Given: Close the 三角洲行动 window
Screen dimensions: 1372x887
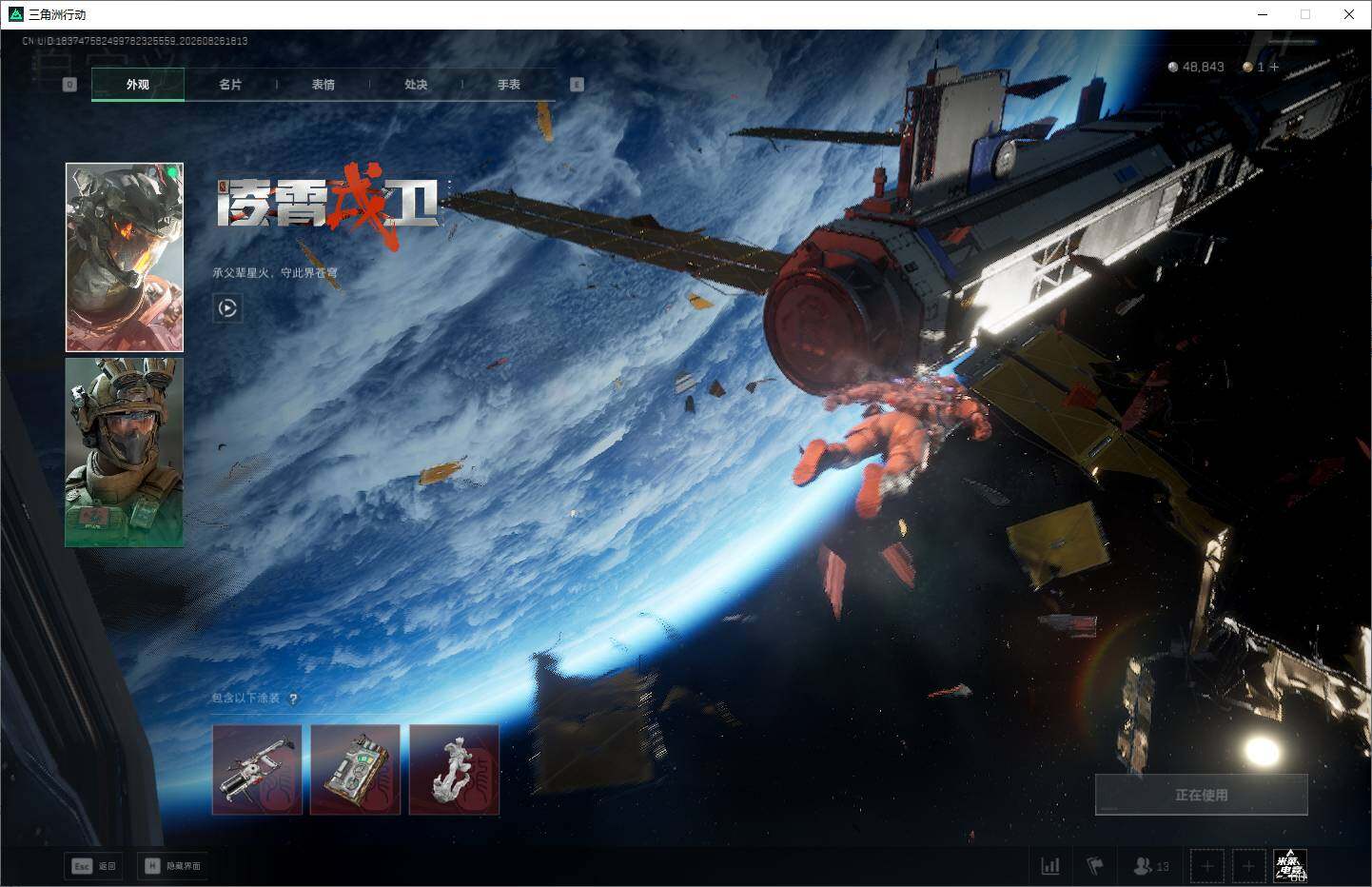Looking at the screenshot, I should 1349,14.
